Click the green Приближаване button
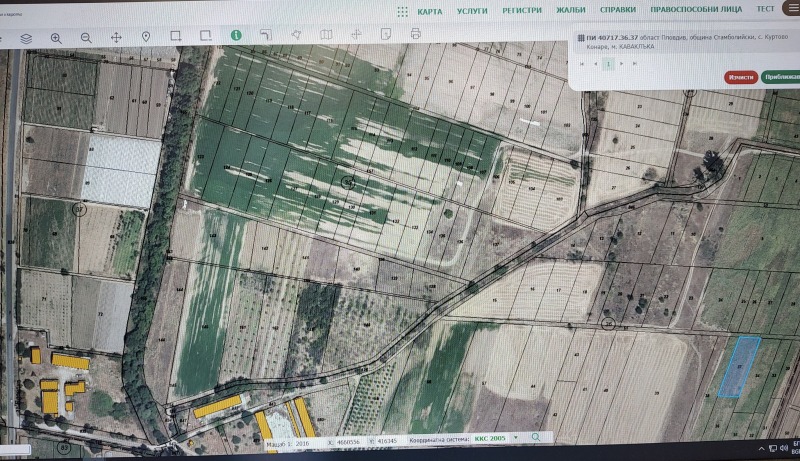 (780, 77)
